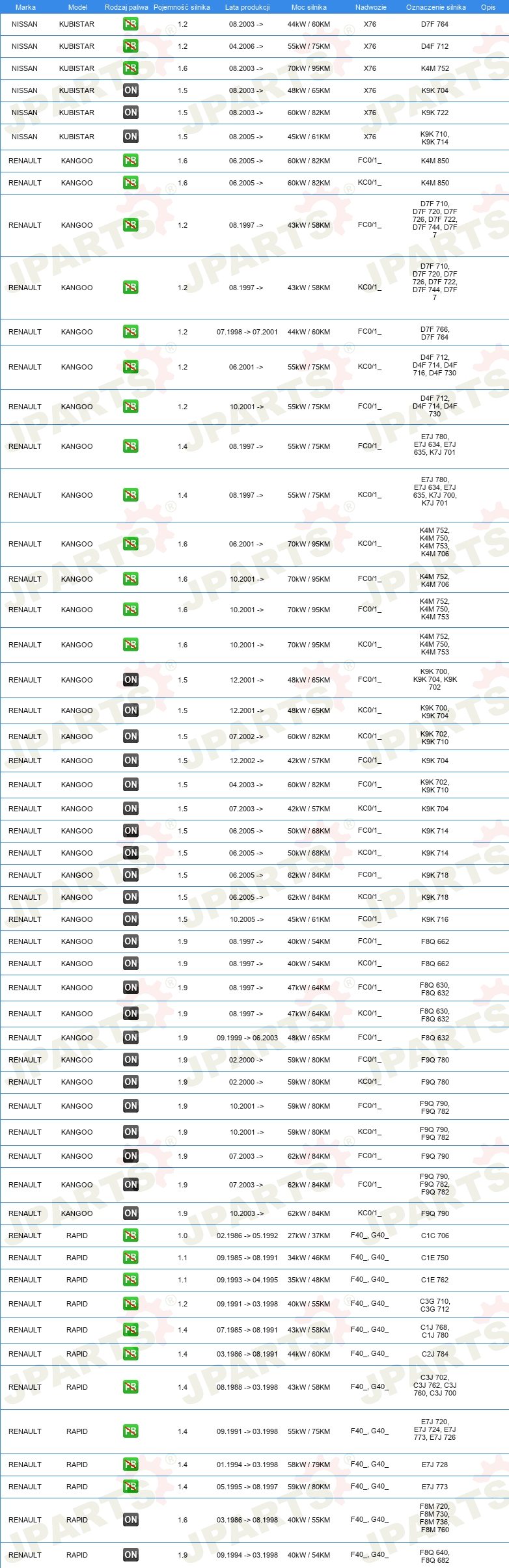Click the petrol icon in Rapid C1C 706 row
This screenshot has height=1568, width=509.
[x=131, y=1236]
